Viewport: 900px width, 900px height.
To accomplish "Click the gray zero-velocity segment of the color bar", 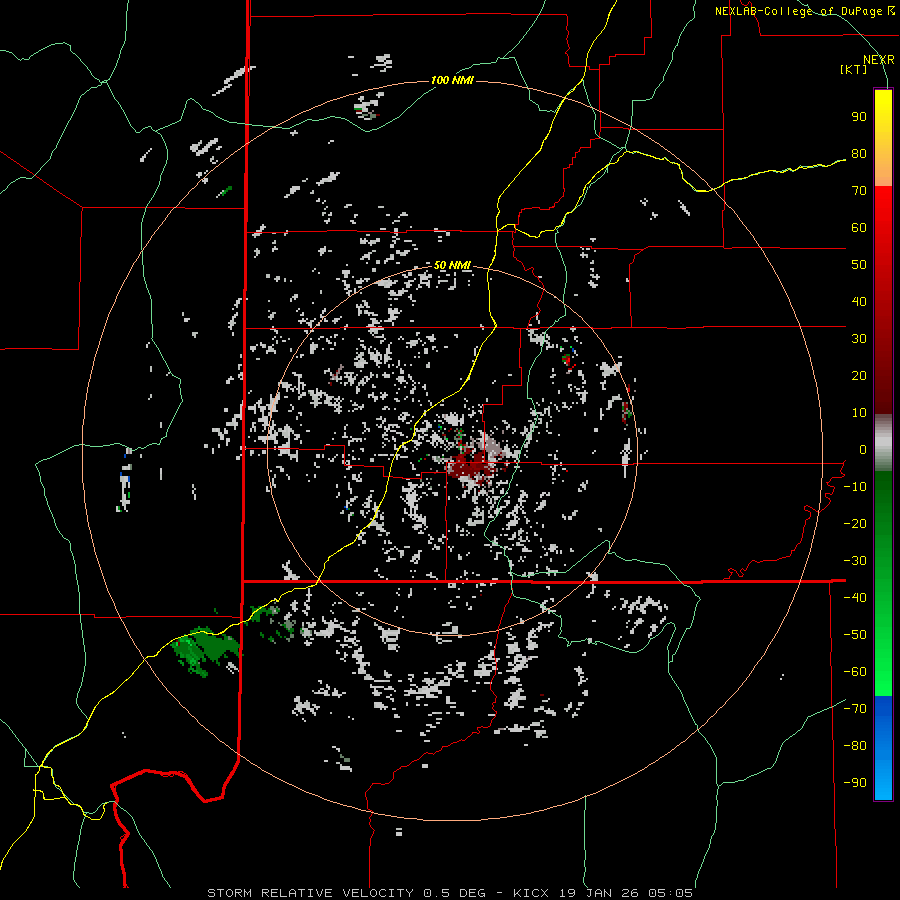I will coord(883,443).
